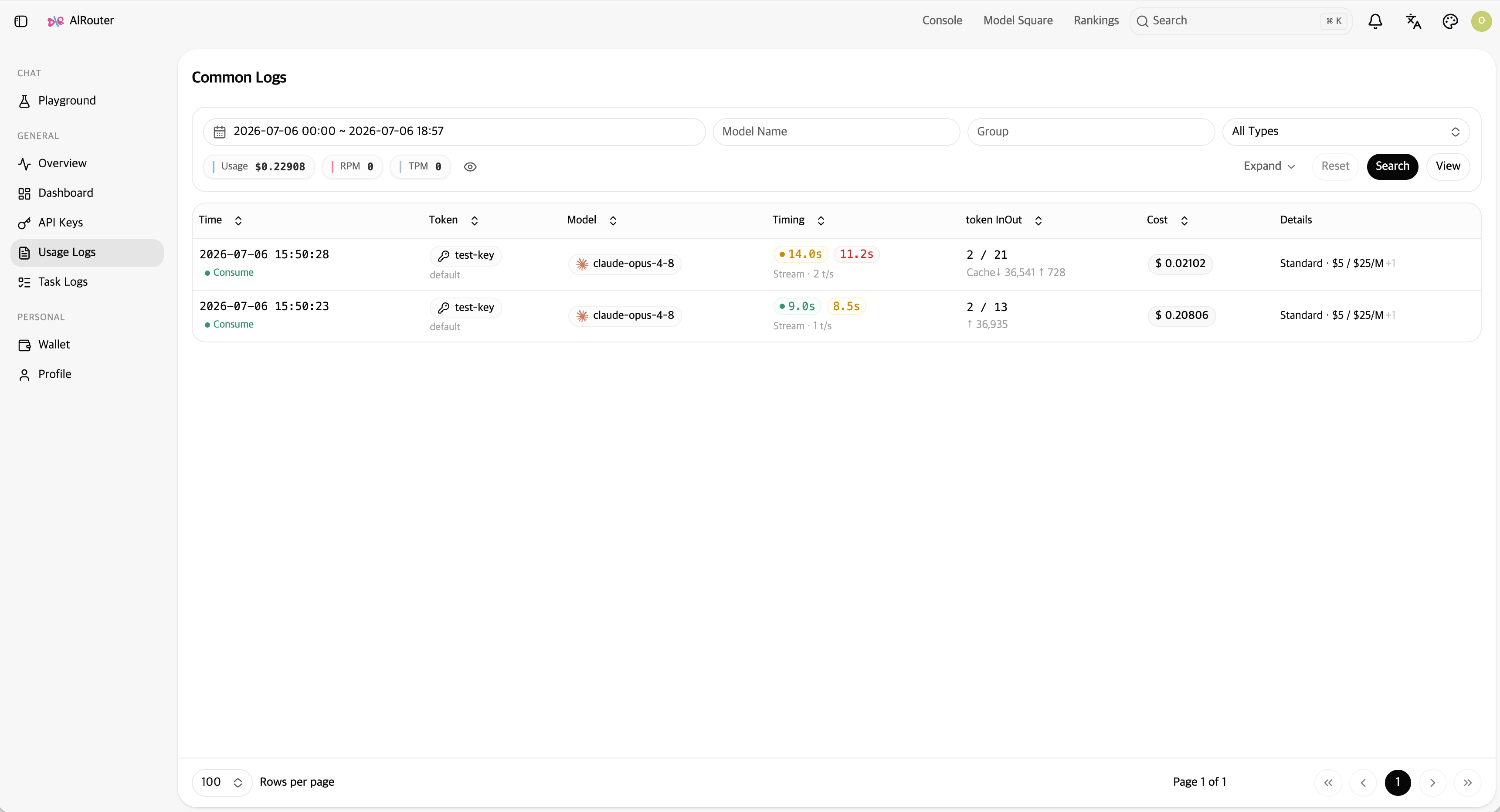
Task: Go to Model Square in top navigation
Action: [1017, 21]
